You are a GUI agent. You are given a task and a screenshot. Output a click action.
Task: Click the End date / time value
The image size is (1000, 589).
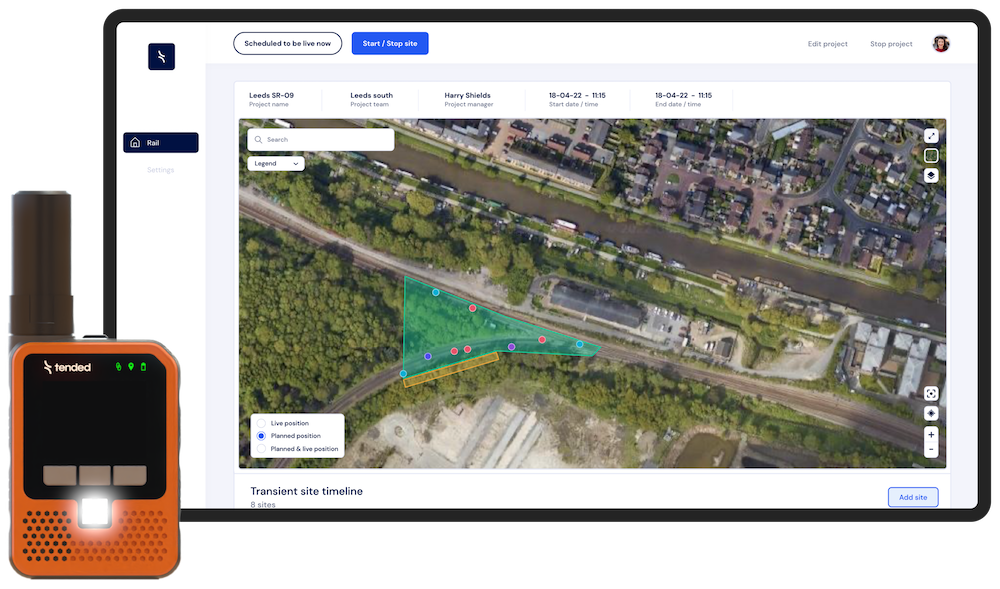(683, 96)
